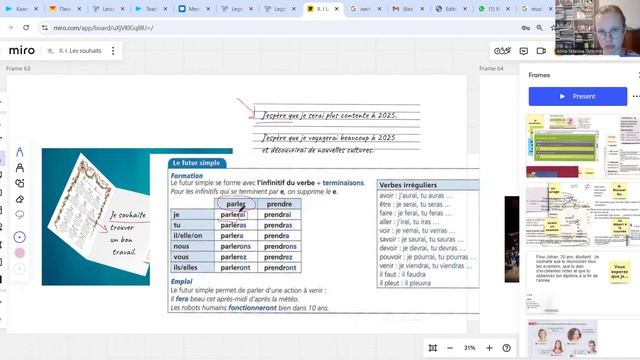Close the active '8.1 L' tab

coord(337,9)
